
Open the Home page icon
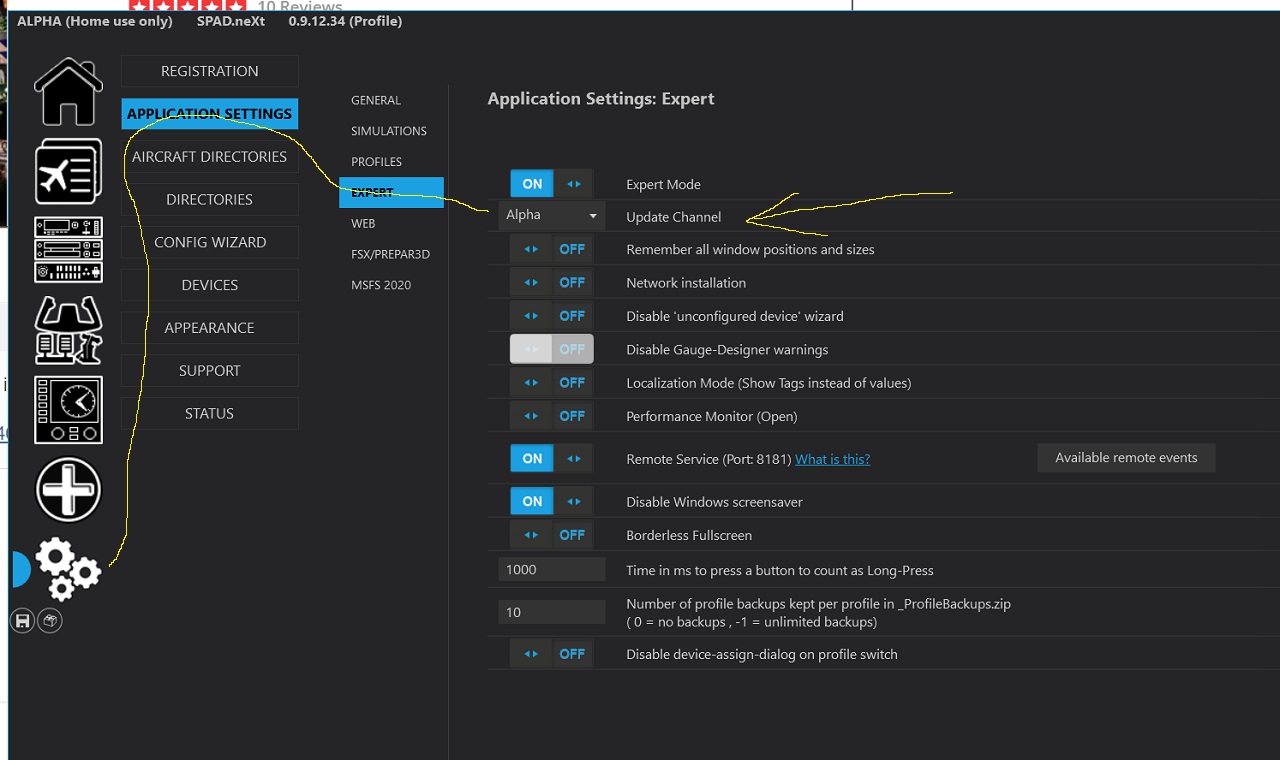coord(68,92)
